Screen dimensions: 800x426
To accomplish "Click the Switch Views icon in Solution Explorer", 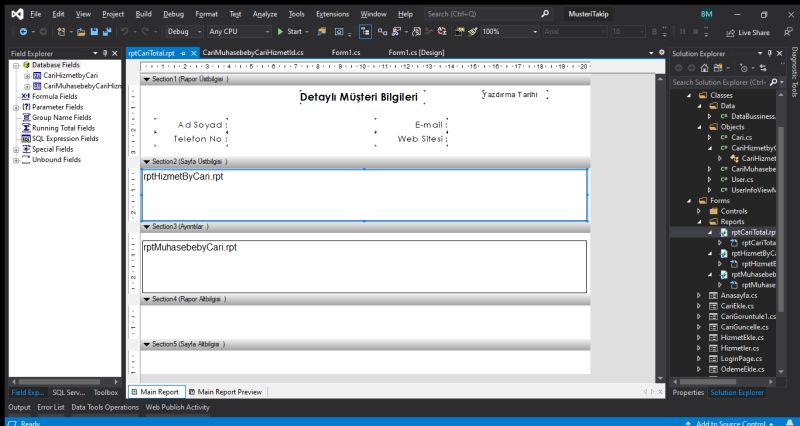I will [x=718, y=68].
